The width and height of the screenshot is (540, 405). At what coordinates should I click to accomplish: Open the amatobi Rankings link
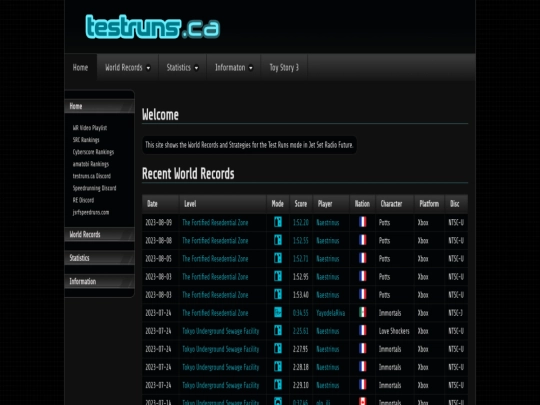coord(91,164)
